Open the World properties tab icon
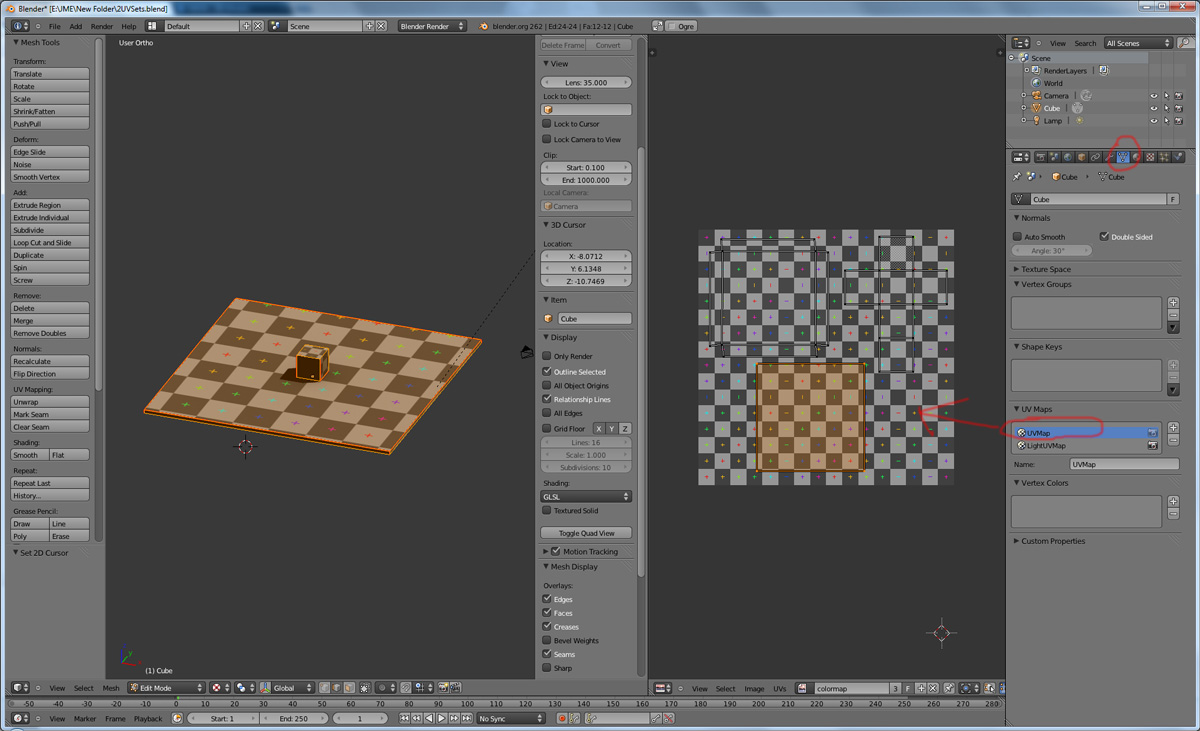Viewport: 1200px width, 731px height. pos(1068,157)
